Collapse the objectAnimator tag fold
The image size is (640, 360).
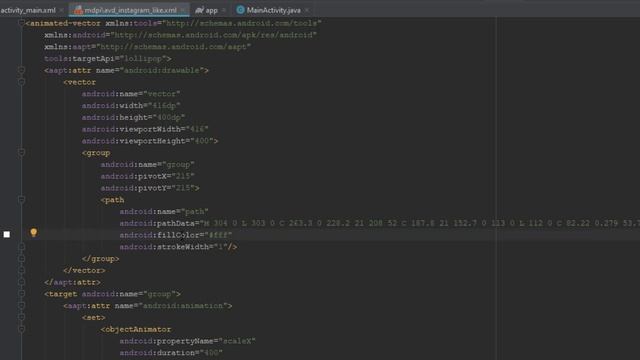[x=21, y=329]
